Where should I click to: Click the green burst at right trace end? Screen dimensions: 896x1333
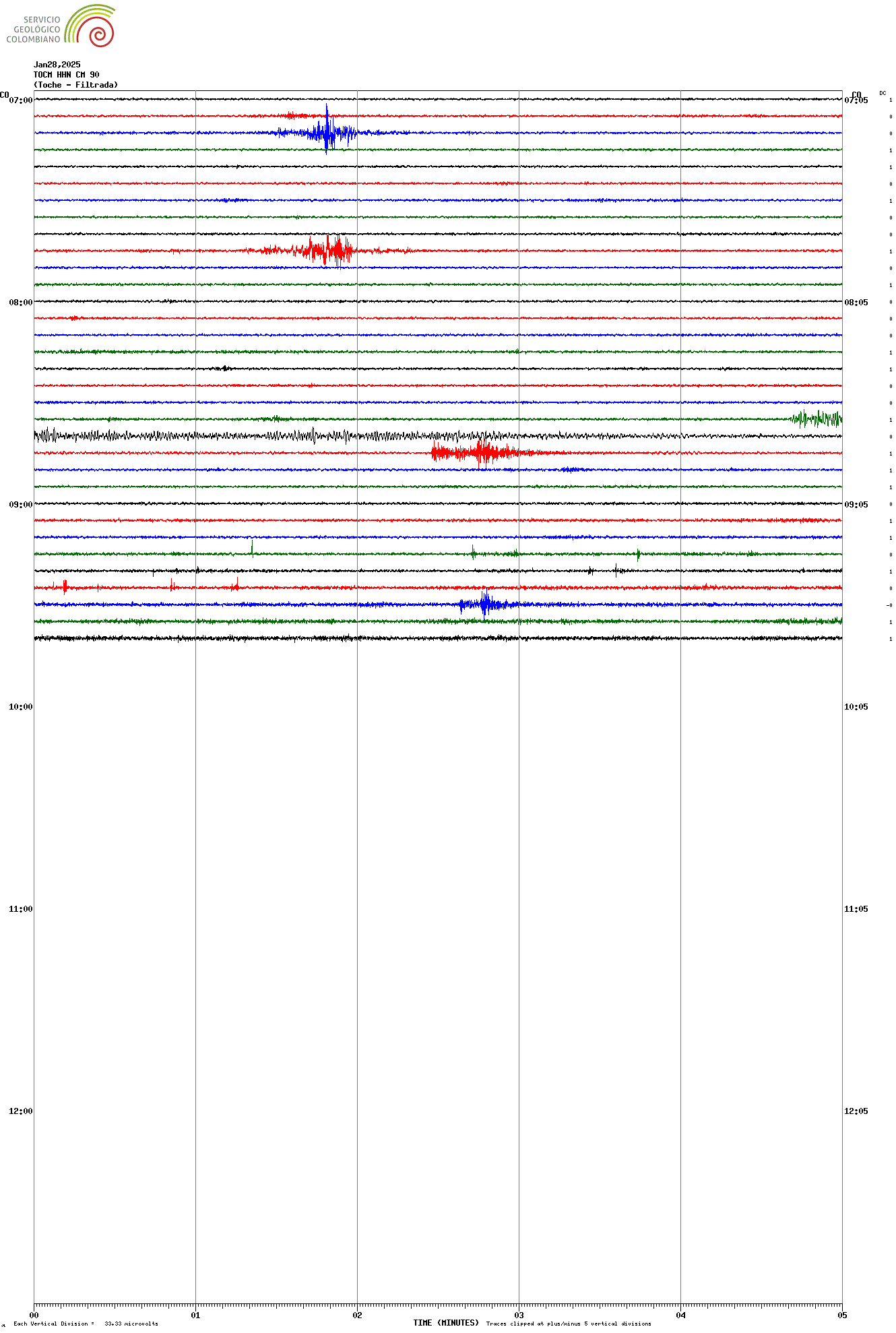[x=817, y=419]
